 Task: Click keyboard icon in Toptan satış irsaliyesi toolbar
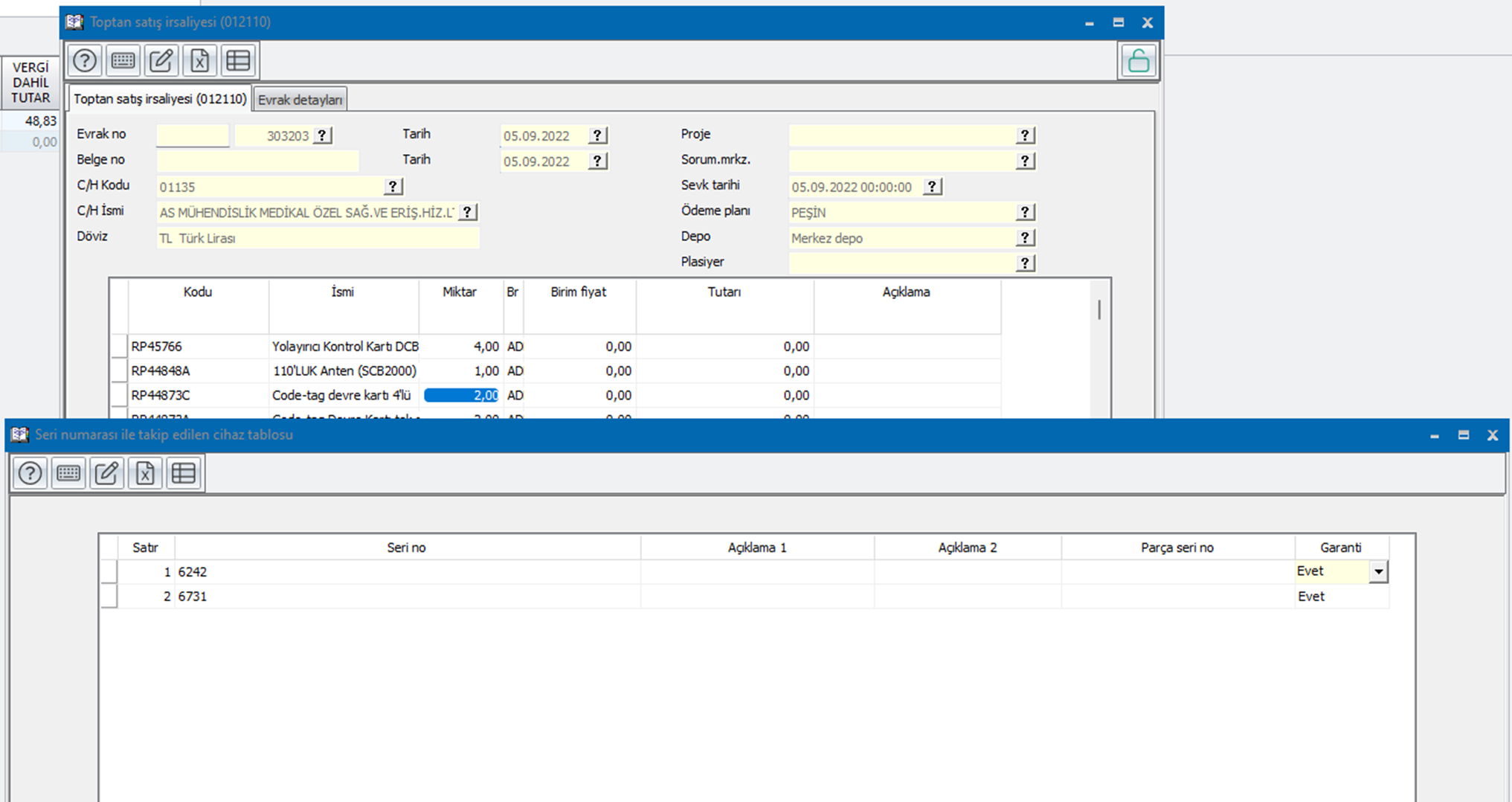coord(123,60)
